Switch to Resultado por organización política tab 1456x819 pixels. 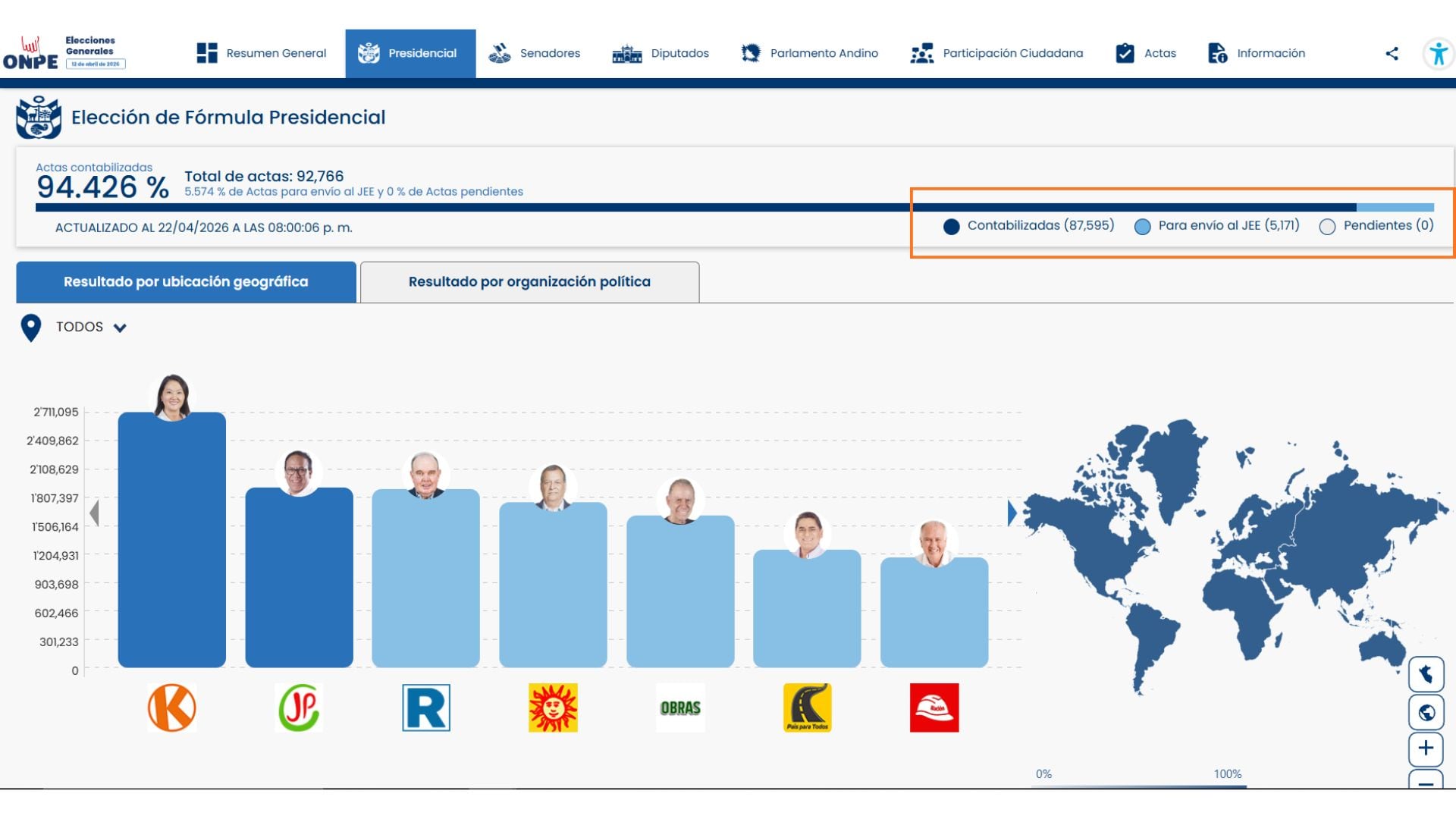tap(529, 281)
